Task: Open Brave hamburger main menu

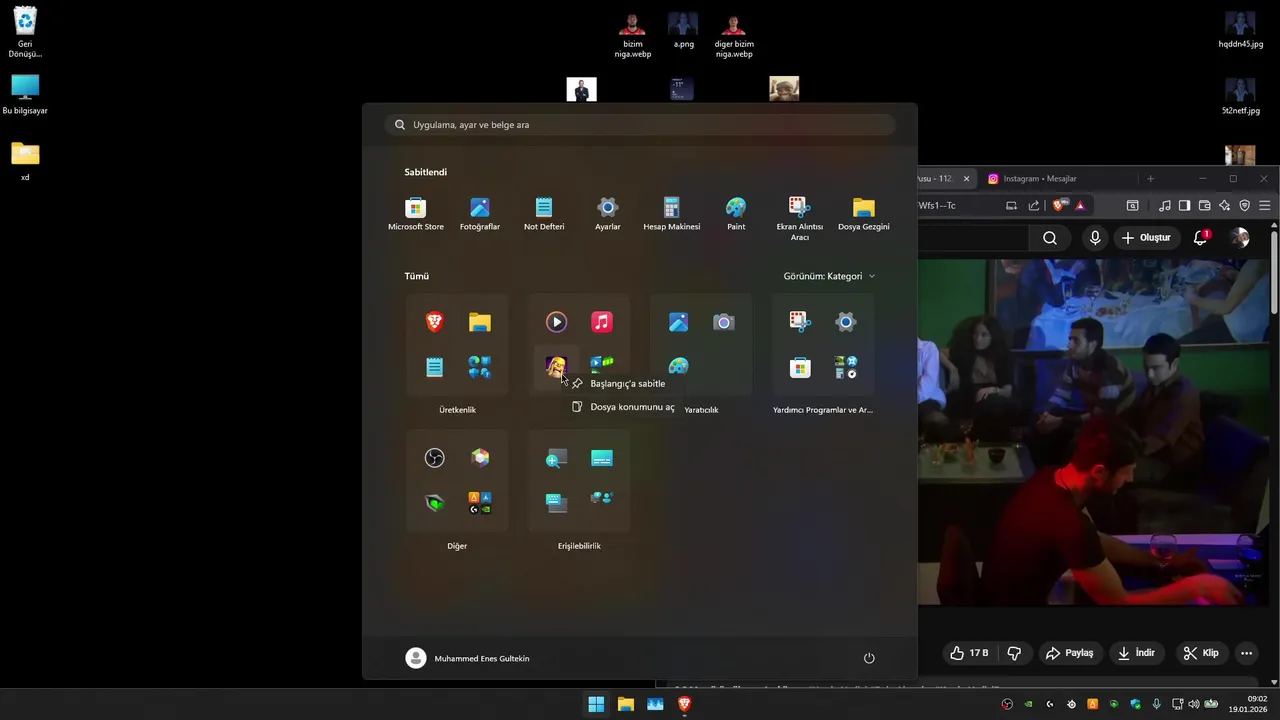Action: point(1265,206)
